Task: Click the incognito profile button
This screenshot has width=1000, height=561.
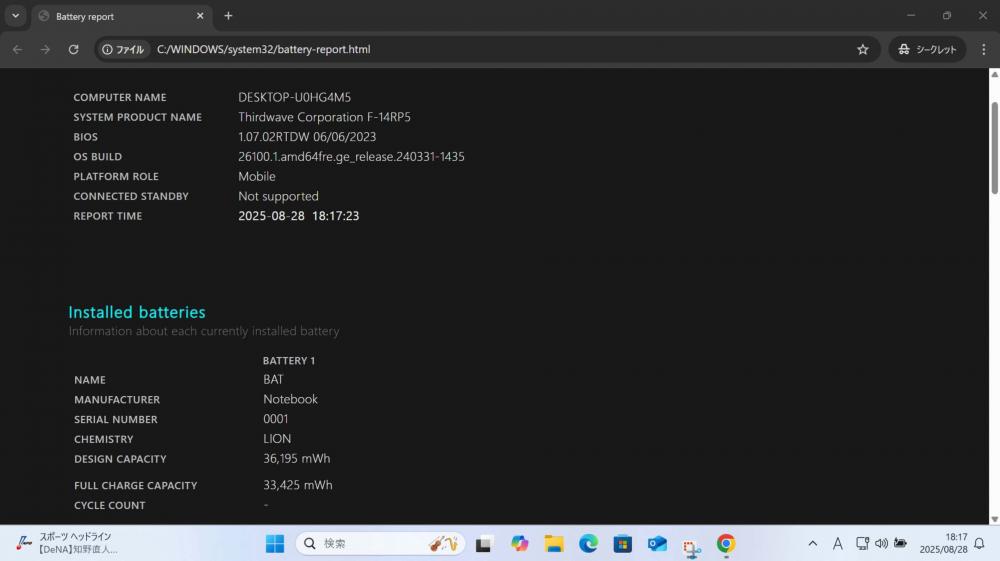Action: click(x=927, y=49)
